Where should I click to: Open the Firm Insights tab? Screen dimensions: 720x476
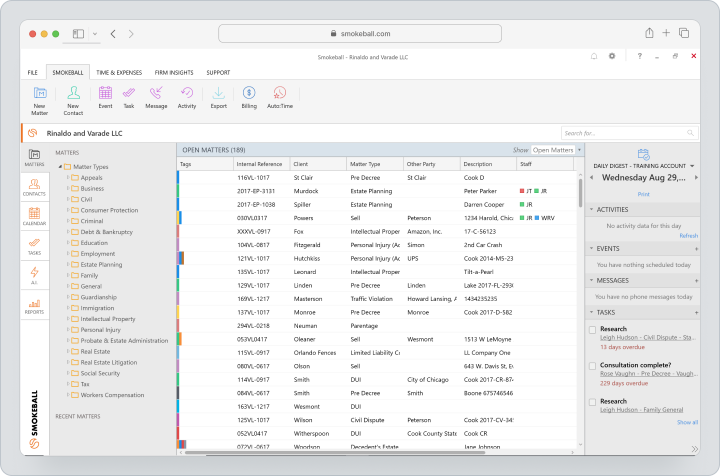point(174,73)
